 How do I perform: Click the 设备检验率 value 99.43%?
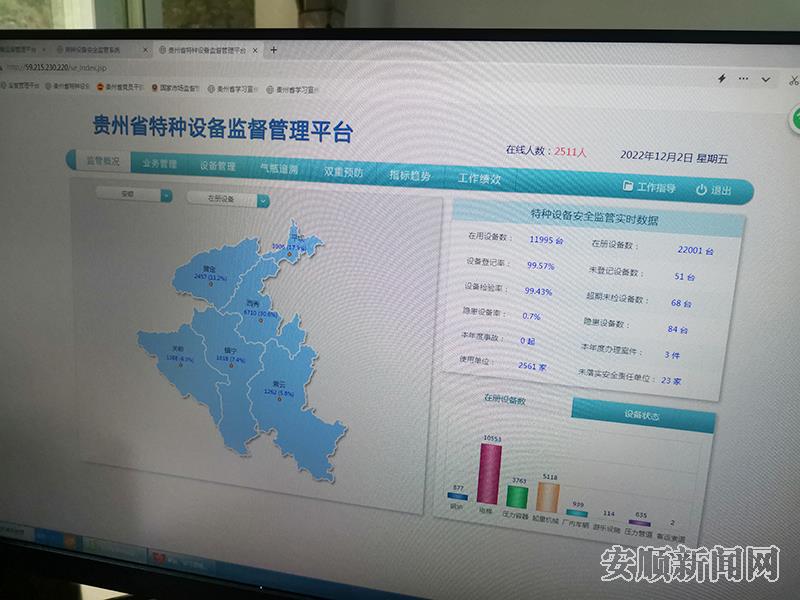pos(538,291)
